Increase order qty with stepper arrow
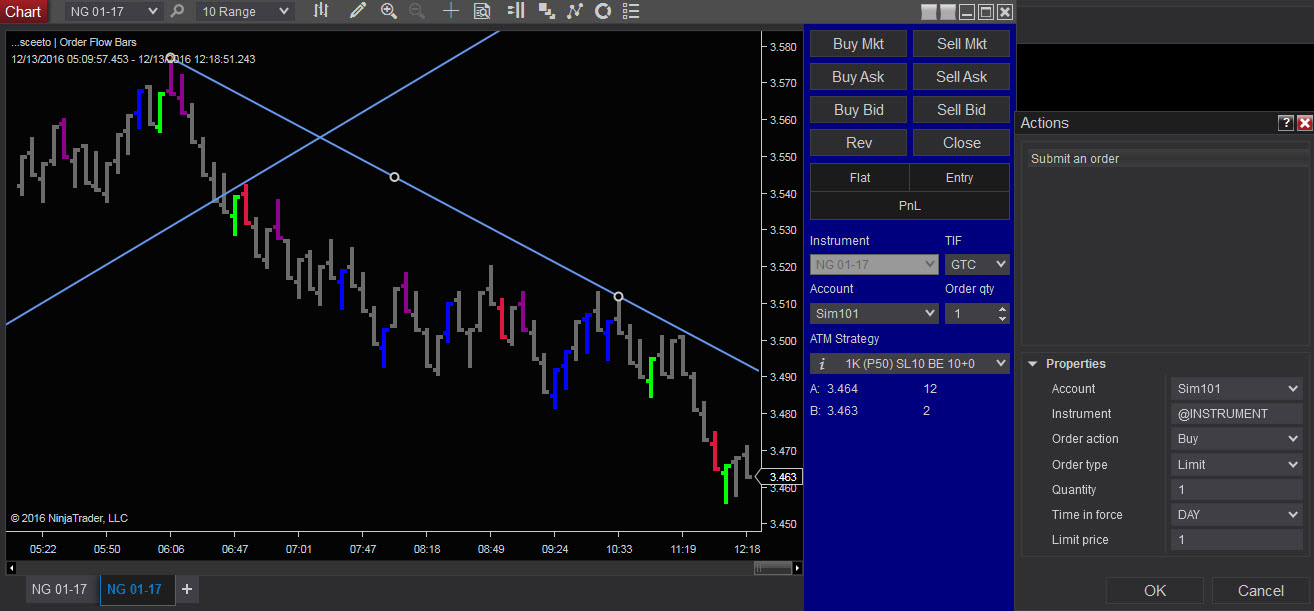Screen dimensions: 1314x611 point(1003,308)
